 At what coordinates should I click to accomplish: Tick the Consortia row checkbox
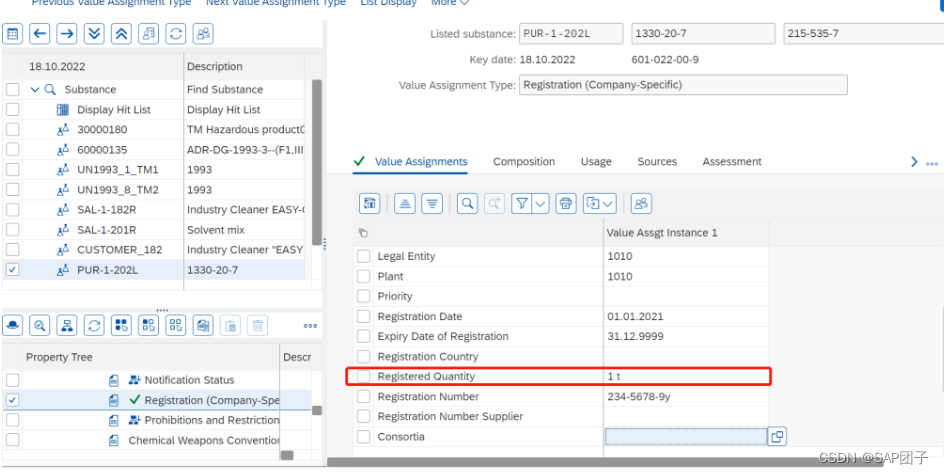point(364,437)
